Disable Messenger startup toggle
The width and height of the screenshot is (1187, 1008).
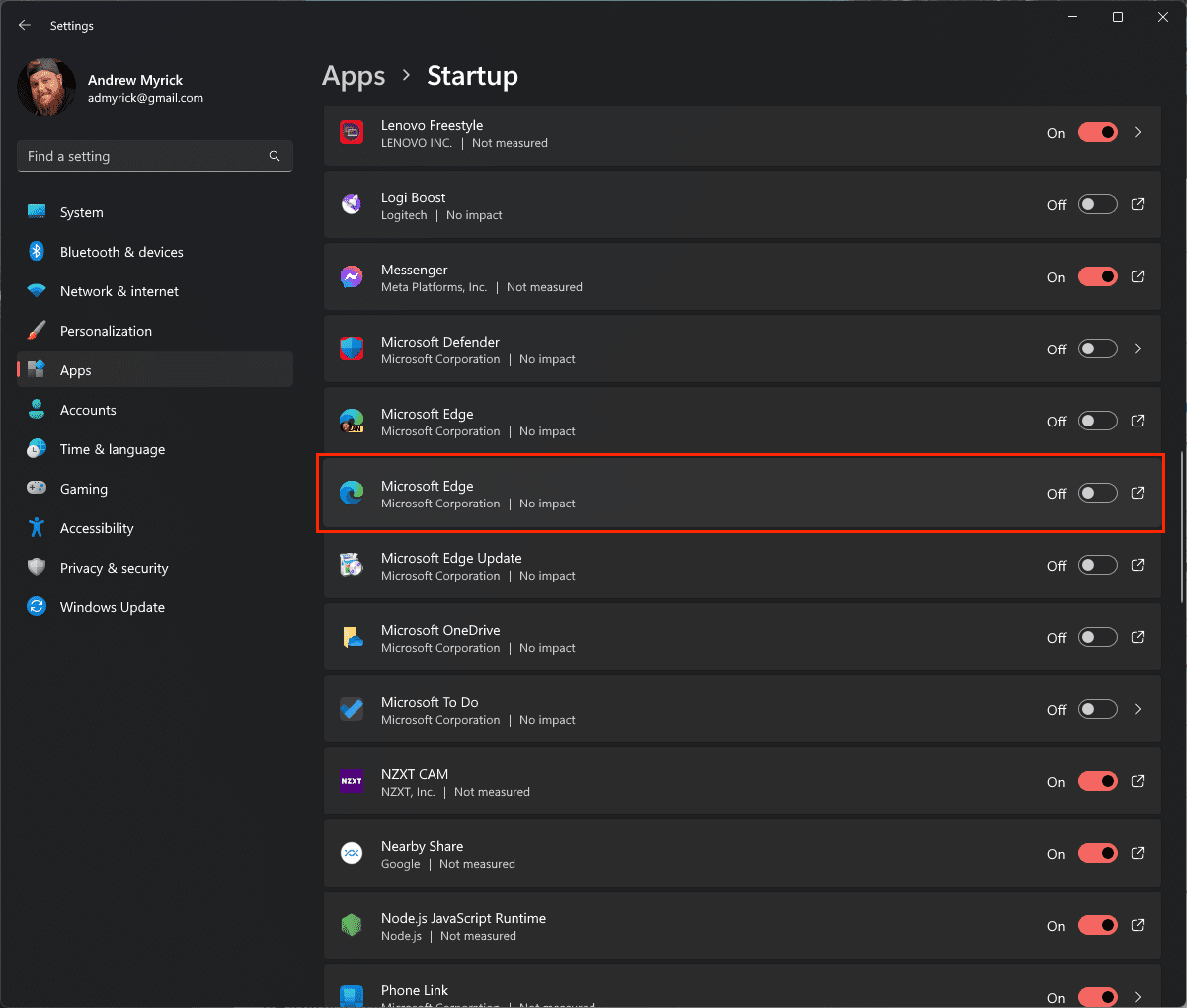1098,276
